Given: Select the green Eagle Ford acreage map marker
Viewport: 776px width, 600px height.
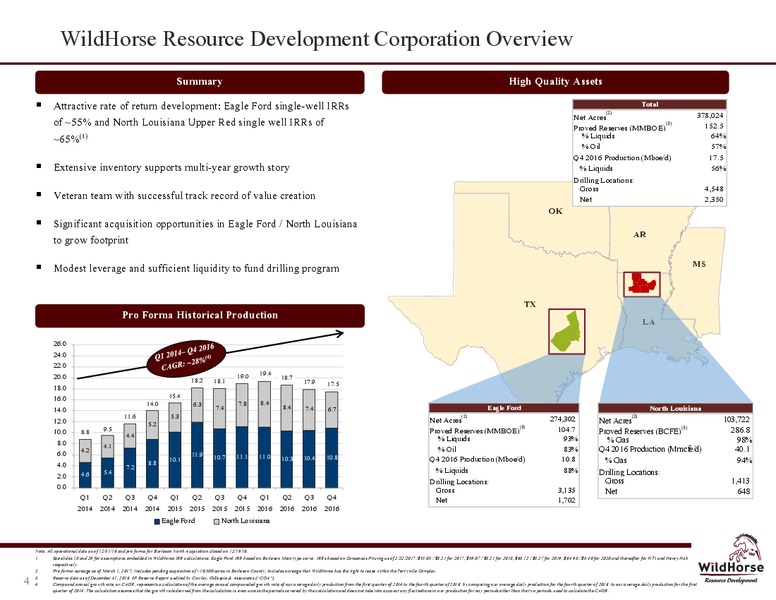Looking at the screenshot, I should pyautogui.click(x=566, y=331).
